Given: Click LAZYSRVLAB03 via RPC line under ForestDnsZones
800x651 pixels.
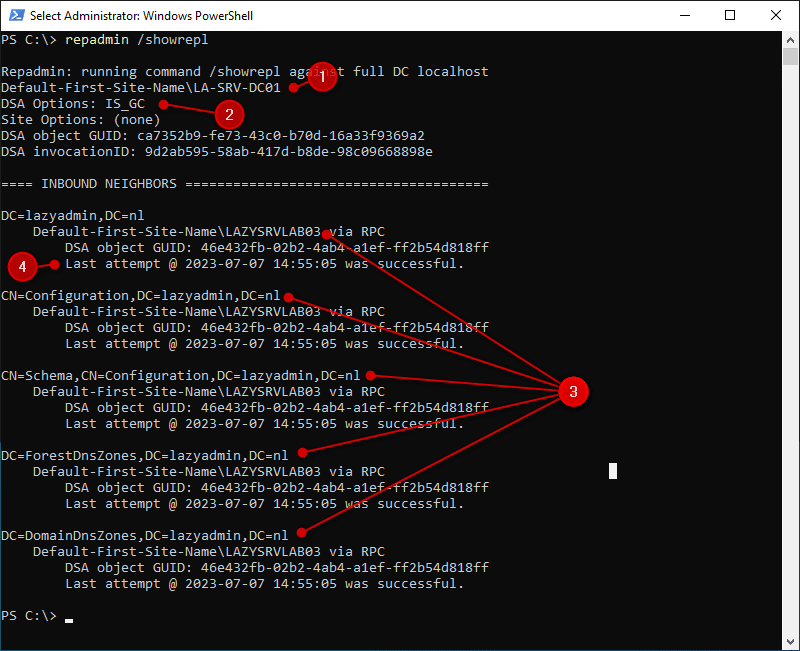Looking at the screenshot, I should click(209, 472).
